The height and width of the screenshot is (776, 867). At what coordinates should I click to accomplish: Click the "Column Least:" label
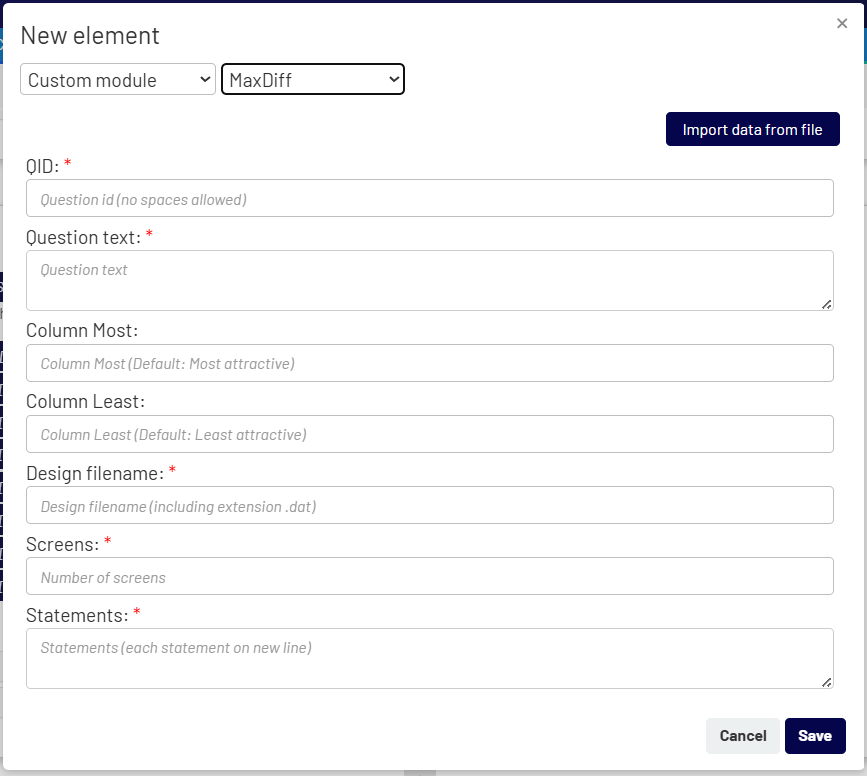tap(85, 402)
